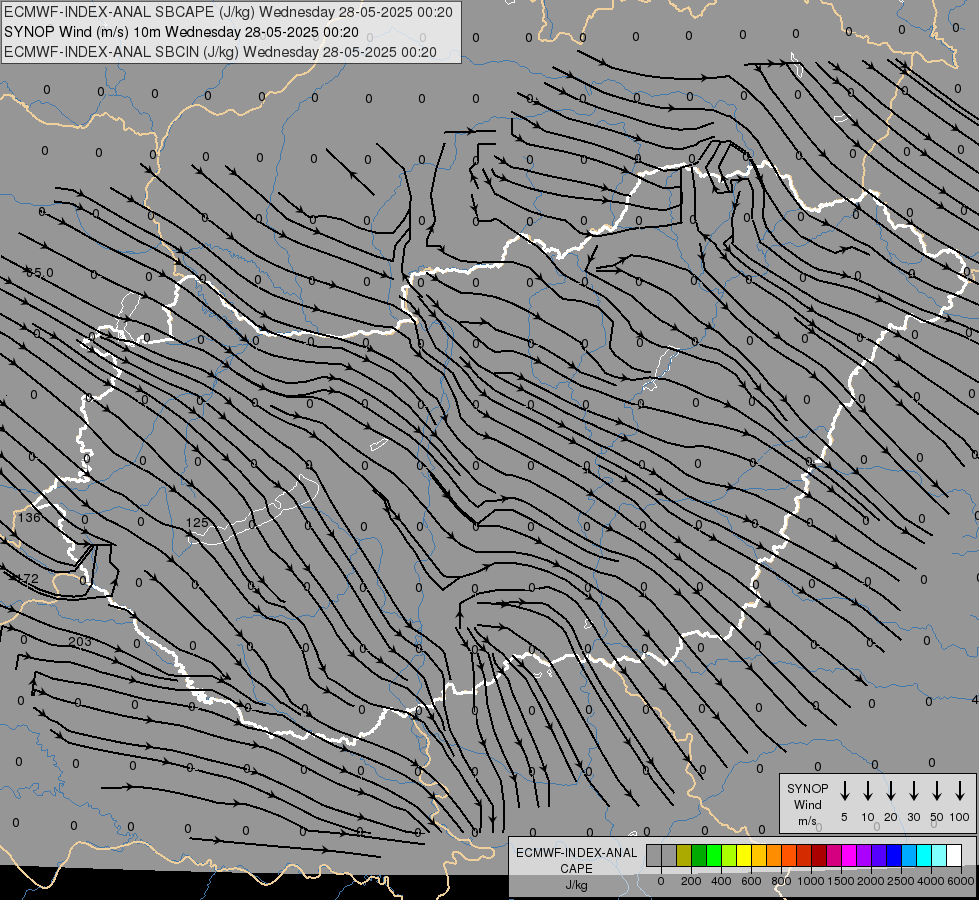Screen dimensions: 979x900
Task: Click the 136 CAPE value on map
Action: coord(29,517)
